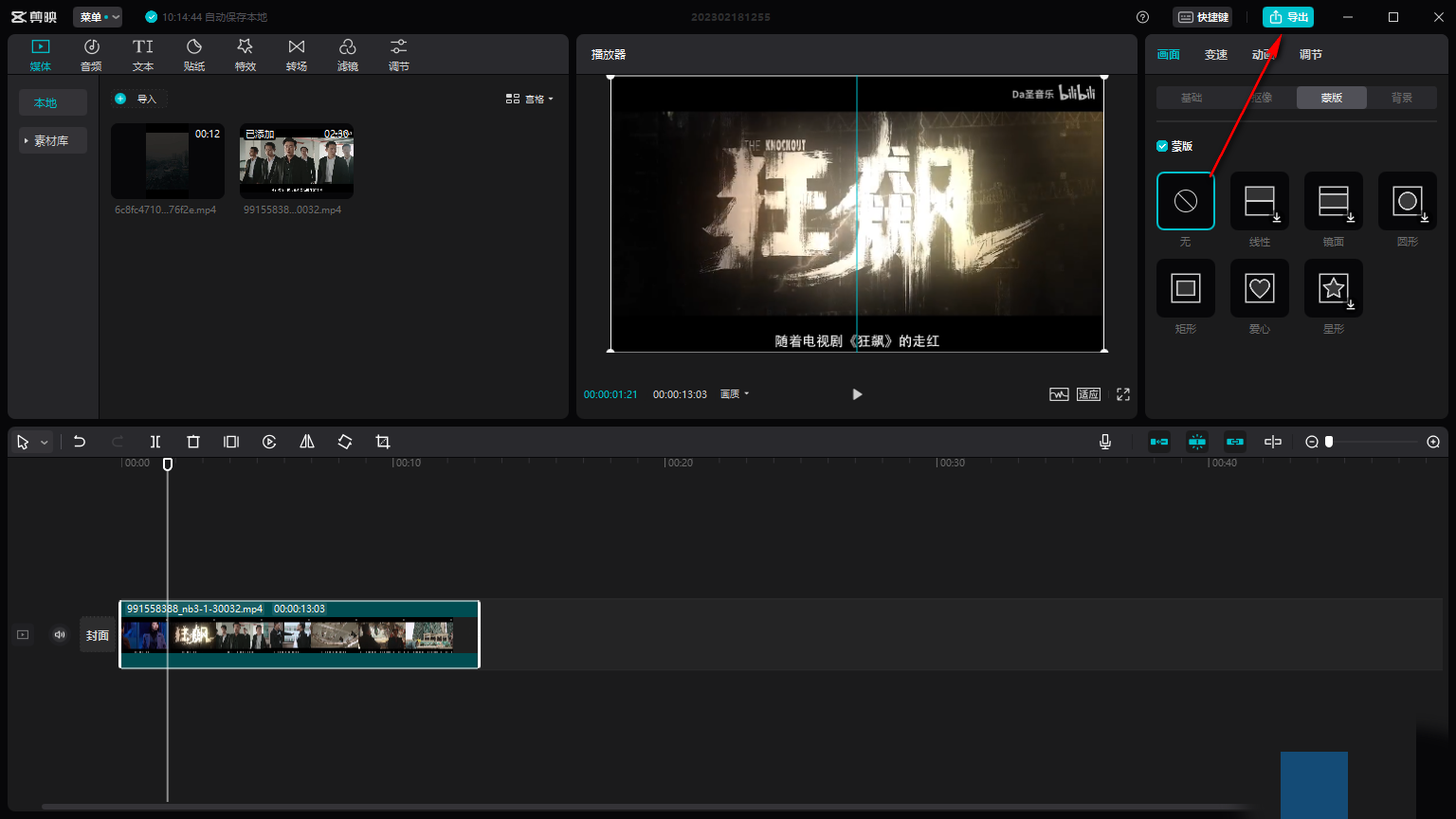Click the crop tool icon

click(x=383, y=442)
